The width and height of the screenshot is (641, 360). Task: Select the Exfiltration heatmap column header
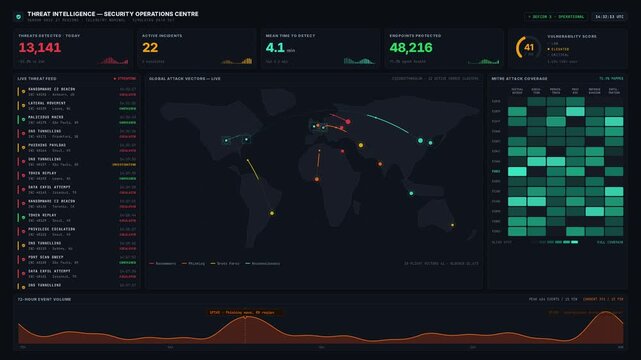point(614,91)
